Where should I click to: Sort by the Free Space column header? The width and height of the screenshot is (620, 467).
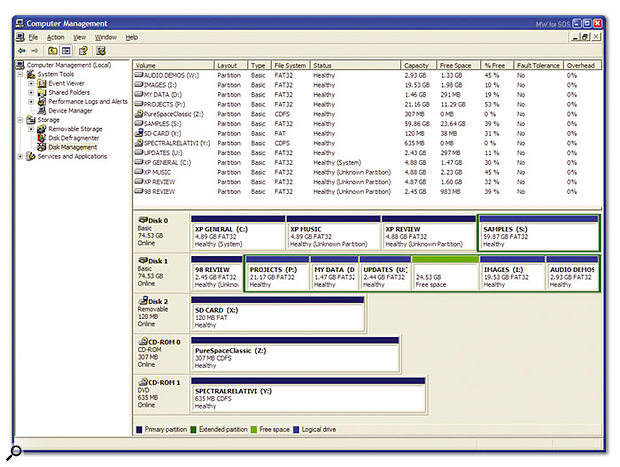[x=459, y=65]
